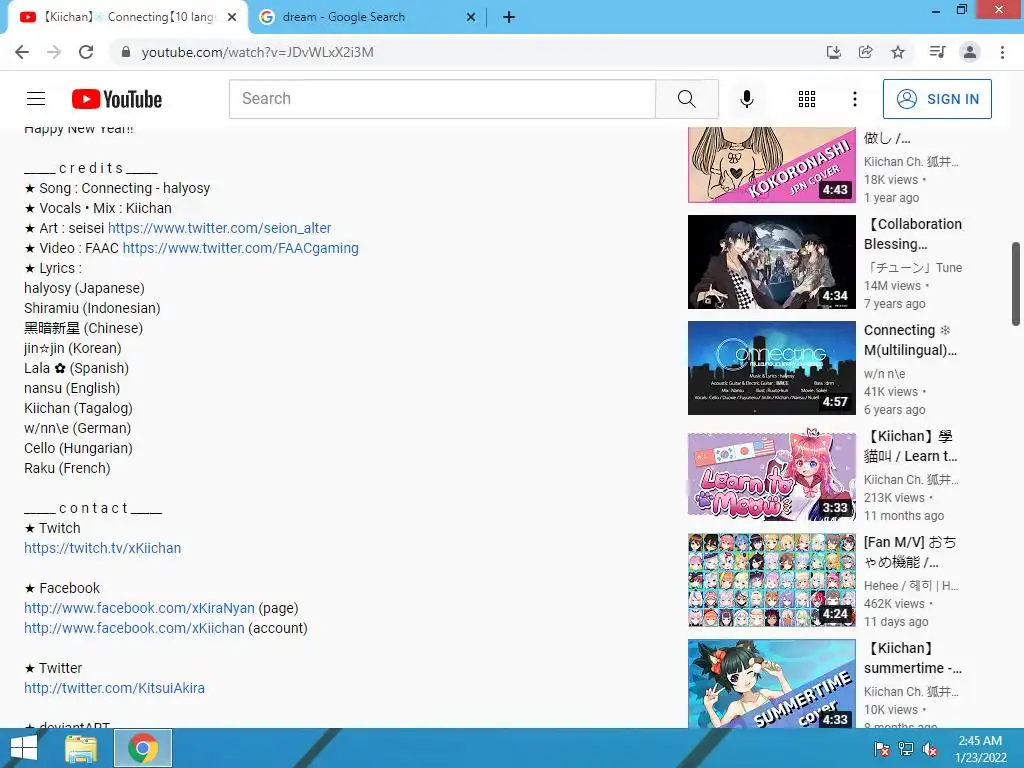This screenshot has width=1024, height=768.
Task: Open the Action Center flag tray icon
Action: (x=881, y=749)
